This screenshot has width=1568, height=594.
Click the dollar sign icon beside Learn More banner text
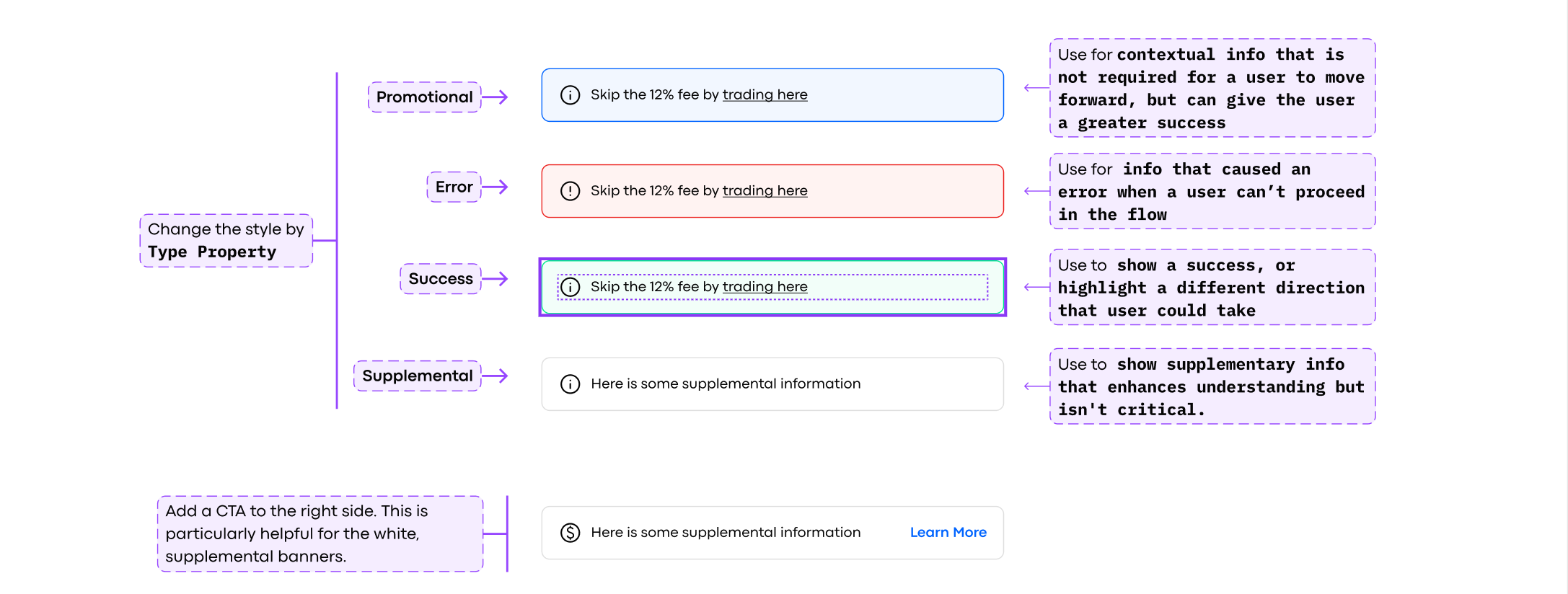pos(570,533)
